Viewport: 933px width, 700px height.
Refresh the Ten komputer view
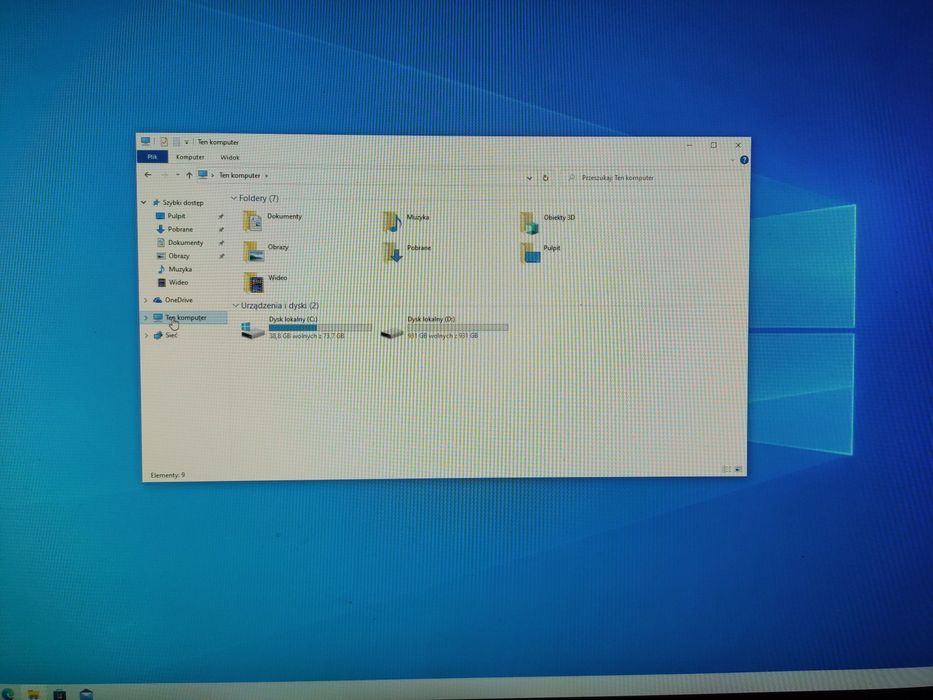pos(546,177)
